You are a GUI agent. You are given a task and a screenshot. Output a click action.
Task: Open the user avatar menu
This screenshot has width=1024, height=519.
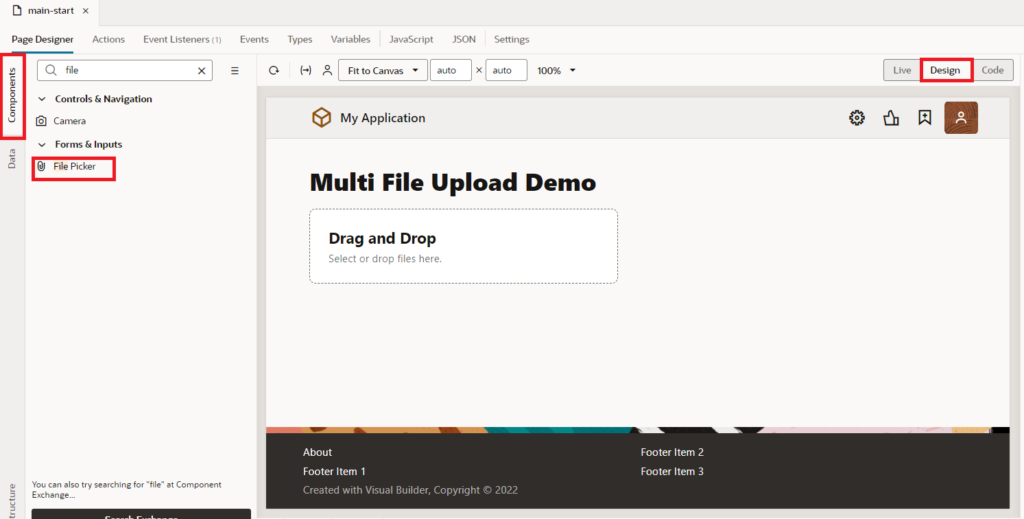click(x=961, y=118)
